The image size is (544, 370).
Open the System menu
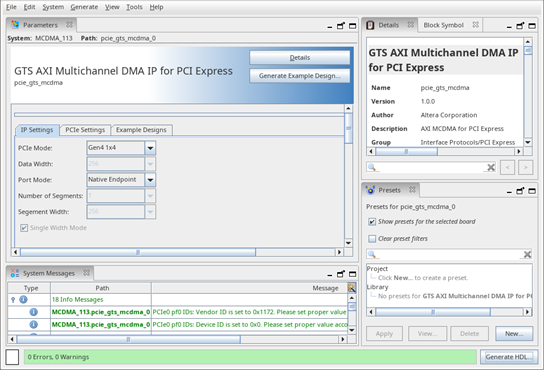53,7
